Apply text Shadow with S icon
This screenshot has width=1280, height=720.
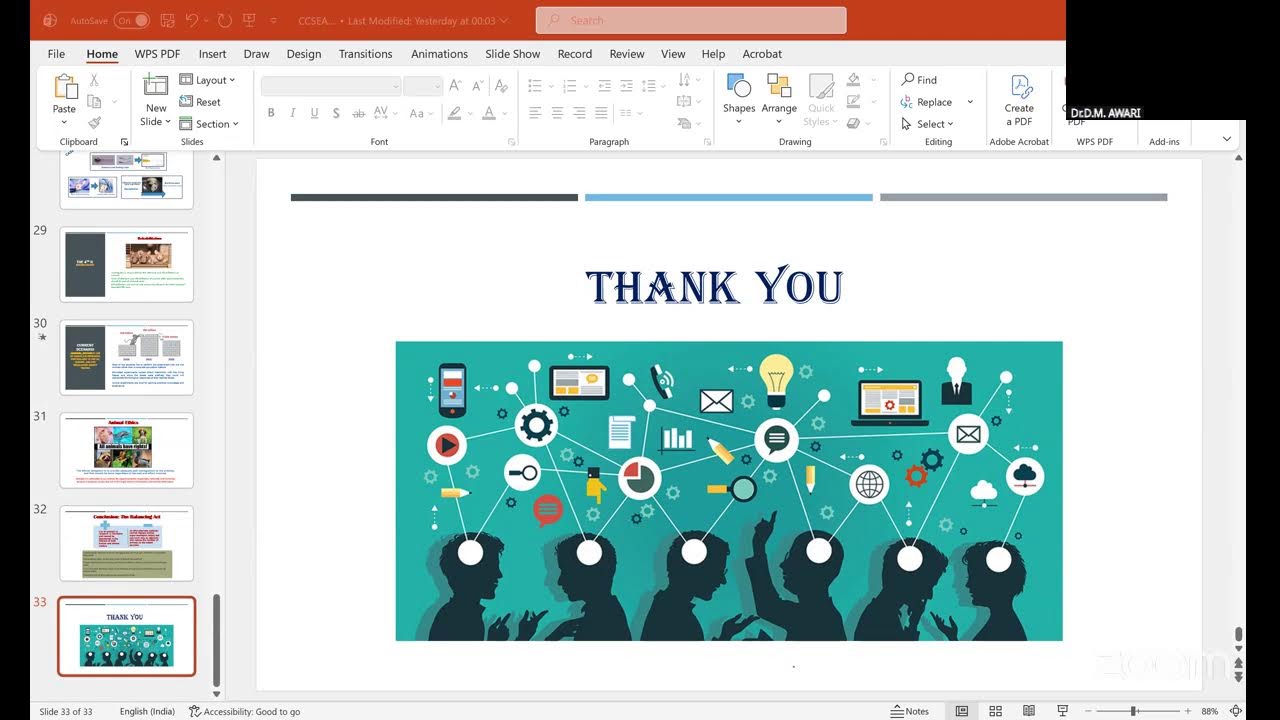[x=336, y=113]
